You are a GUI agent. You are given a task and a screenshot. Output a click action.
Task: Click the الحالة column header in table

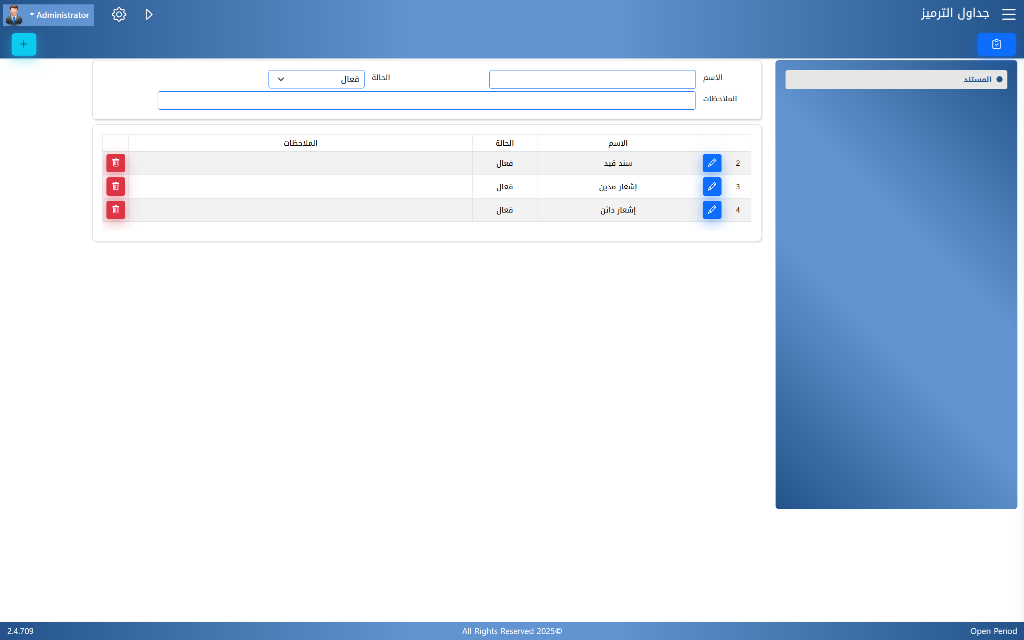[x=504, y=143]
